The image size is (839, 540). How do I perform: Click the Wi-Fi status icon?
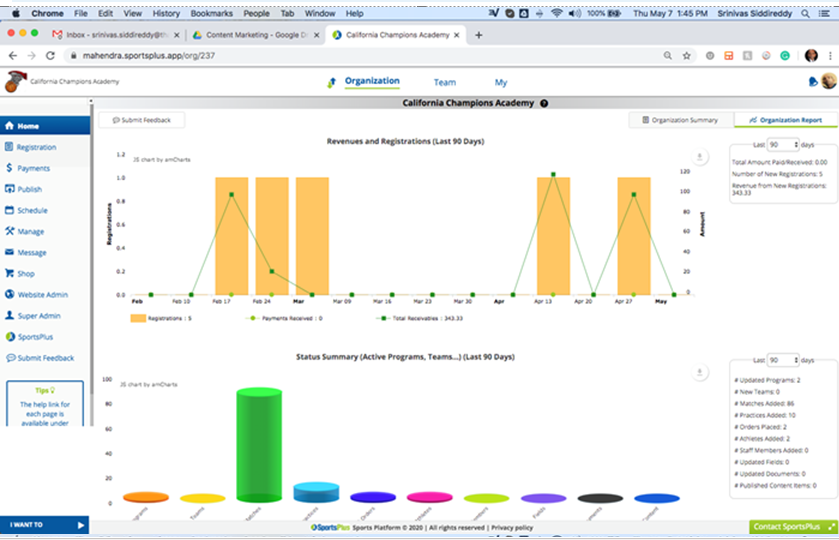coord(557,13)
